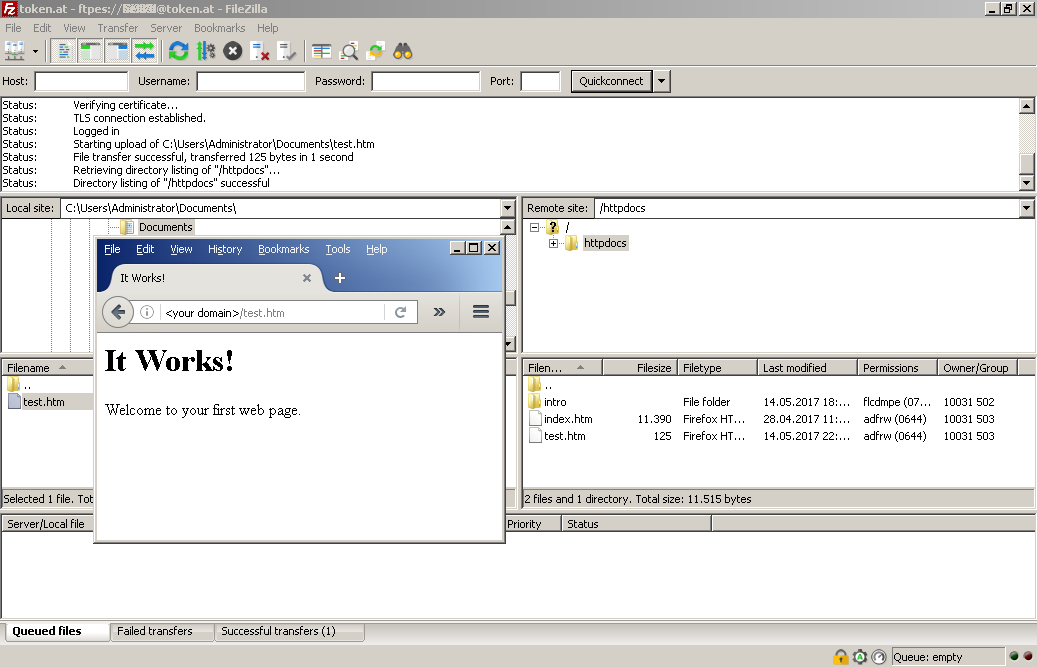Click the Refresh file lists icon
This screenshot has height=667, width=1037.
tap(178, 50)
